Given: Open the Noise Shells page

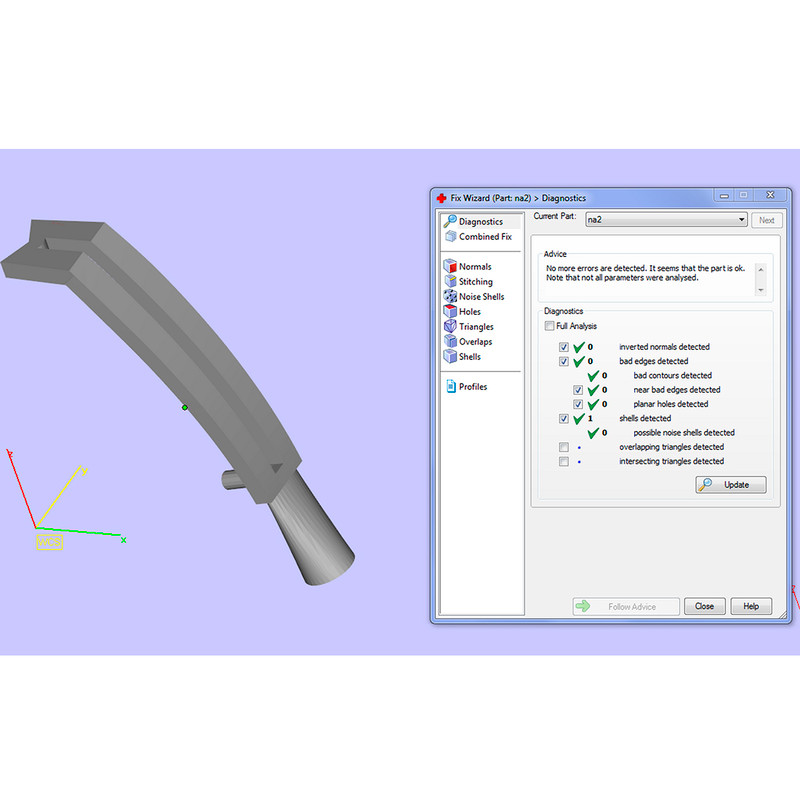Looking at the screenshot, I should pyautogui.click(x=480, y=297).
